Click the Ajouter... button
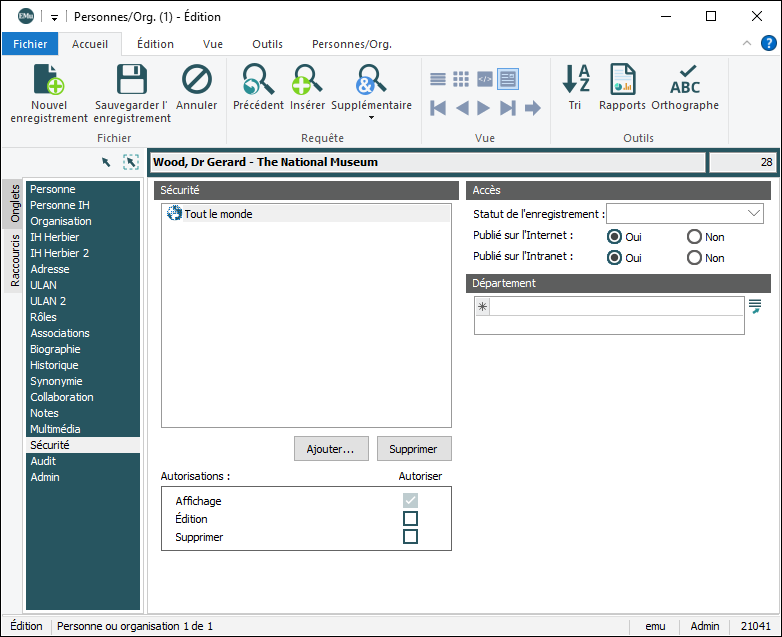Viewport: 782px width, 637px height. pyautogui.click(x=331, y=449)
